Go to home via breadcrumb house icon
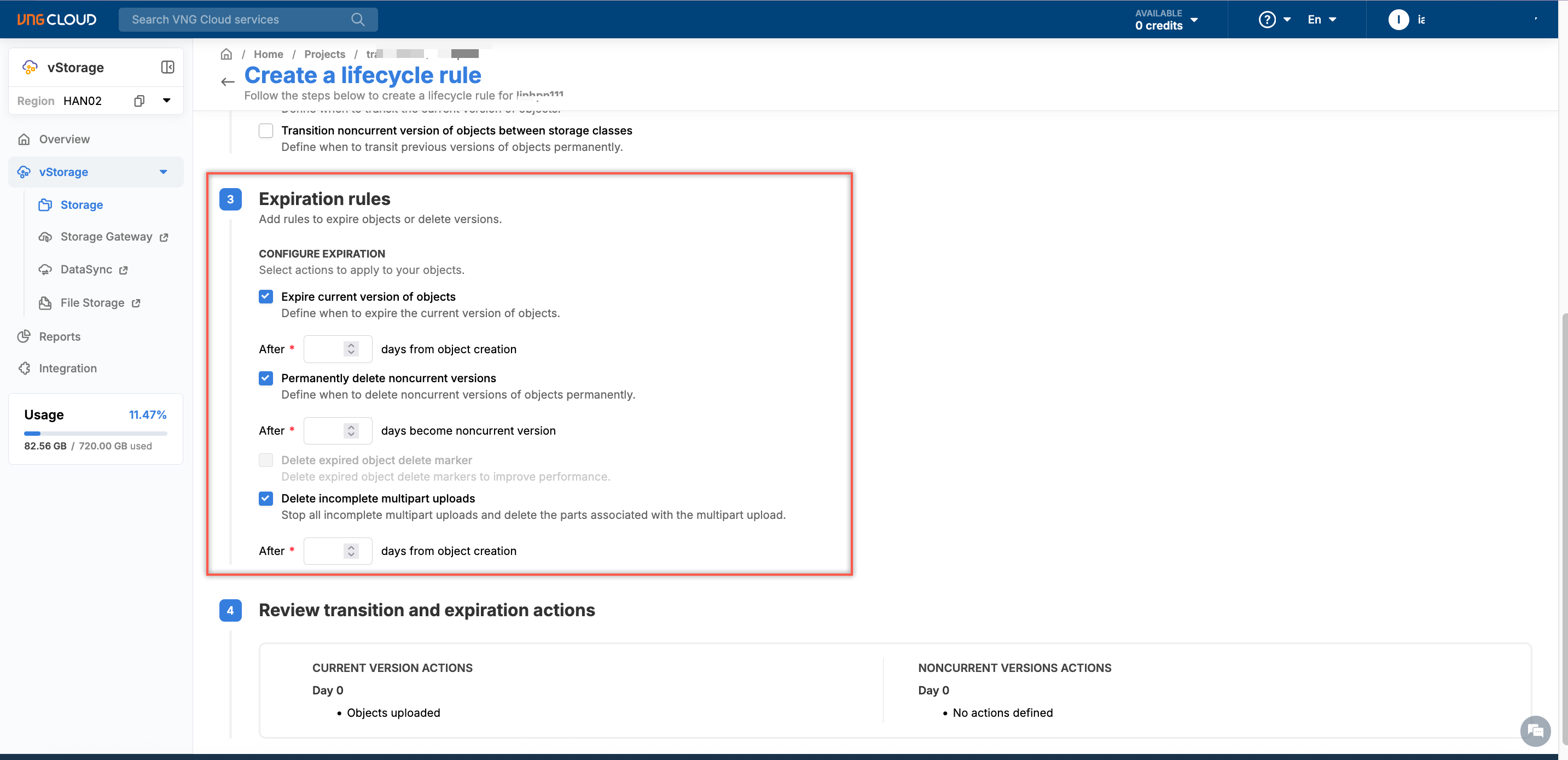 click(227, 54)
